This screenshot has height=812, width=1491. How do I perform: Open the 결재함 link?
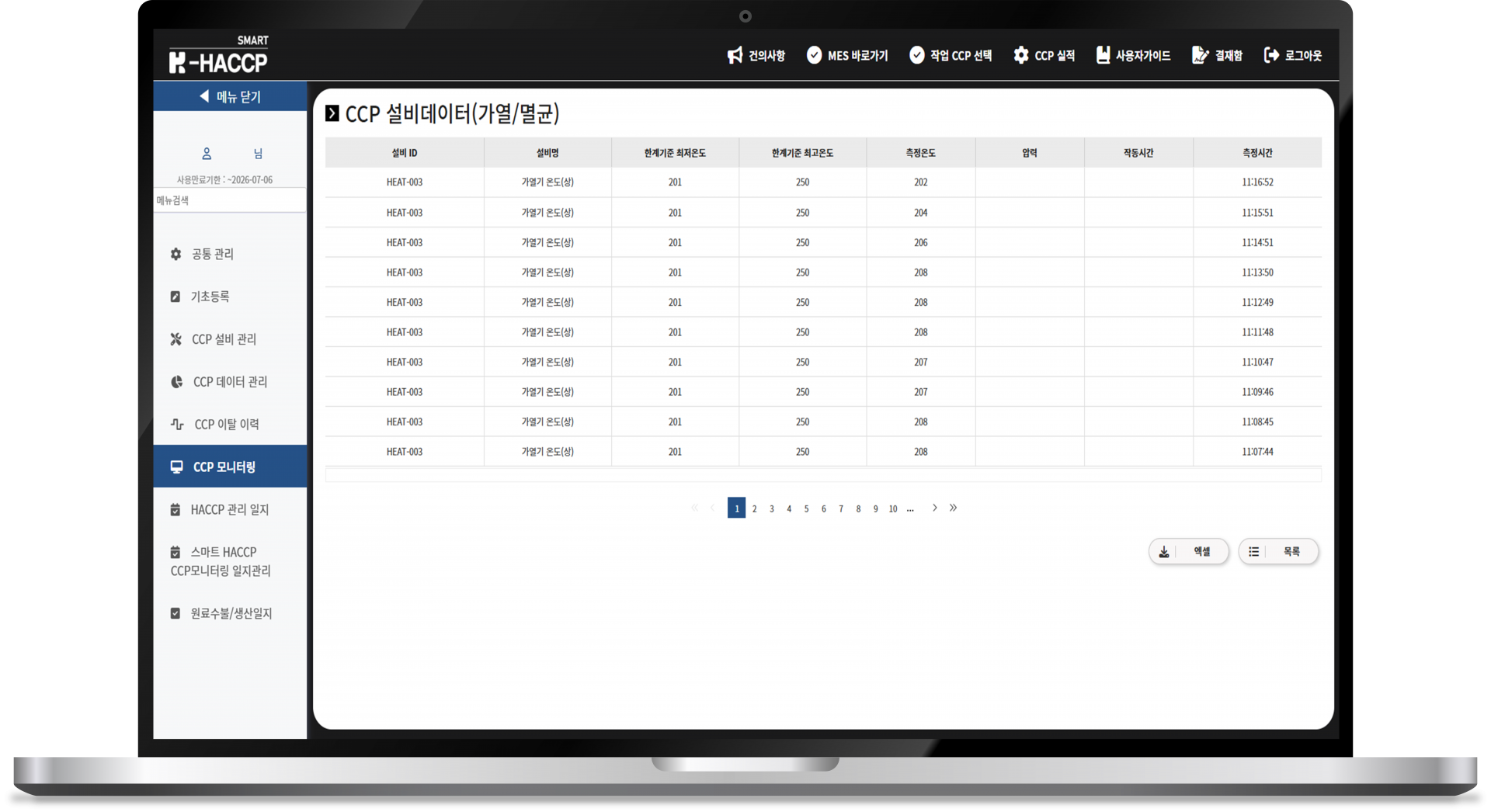[1218, 55]
